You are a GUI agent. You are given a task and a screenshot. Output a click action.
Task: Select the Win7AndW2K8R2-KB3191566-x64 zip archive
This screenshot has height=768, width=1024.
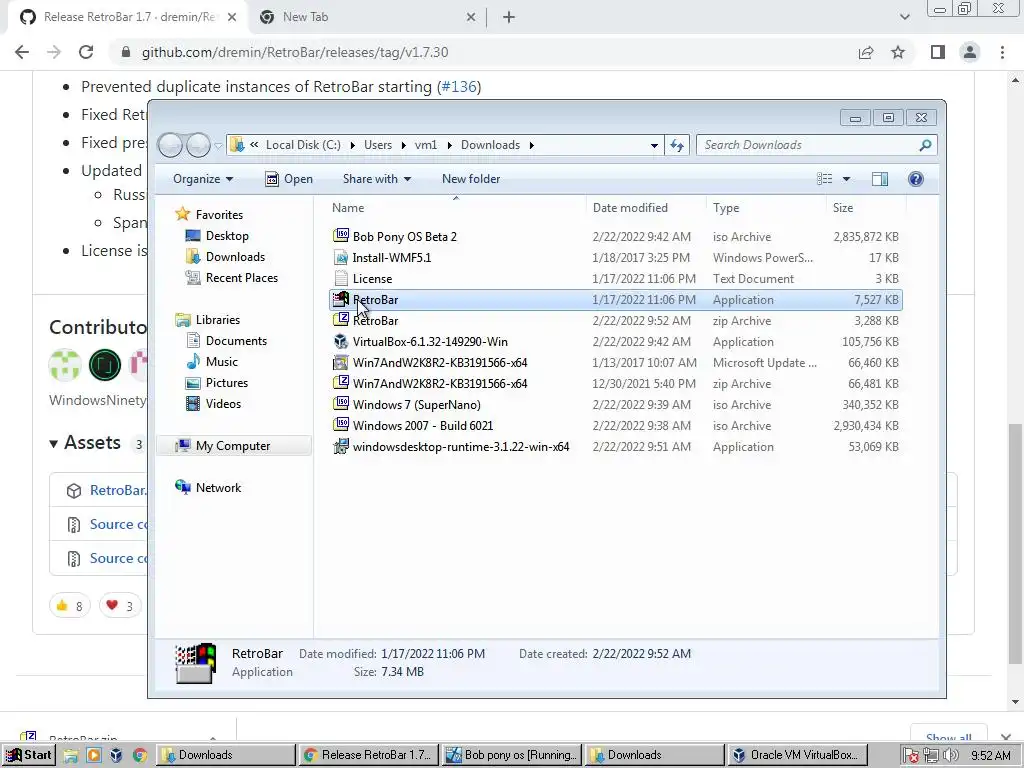(616, 383)
